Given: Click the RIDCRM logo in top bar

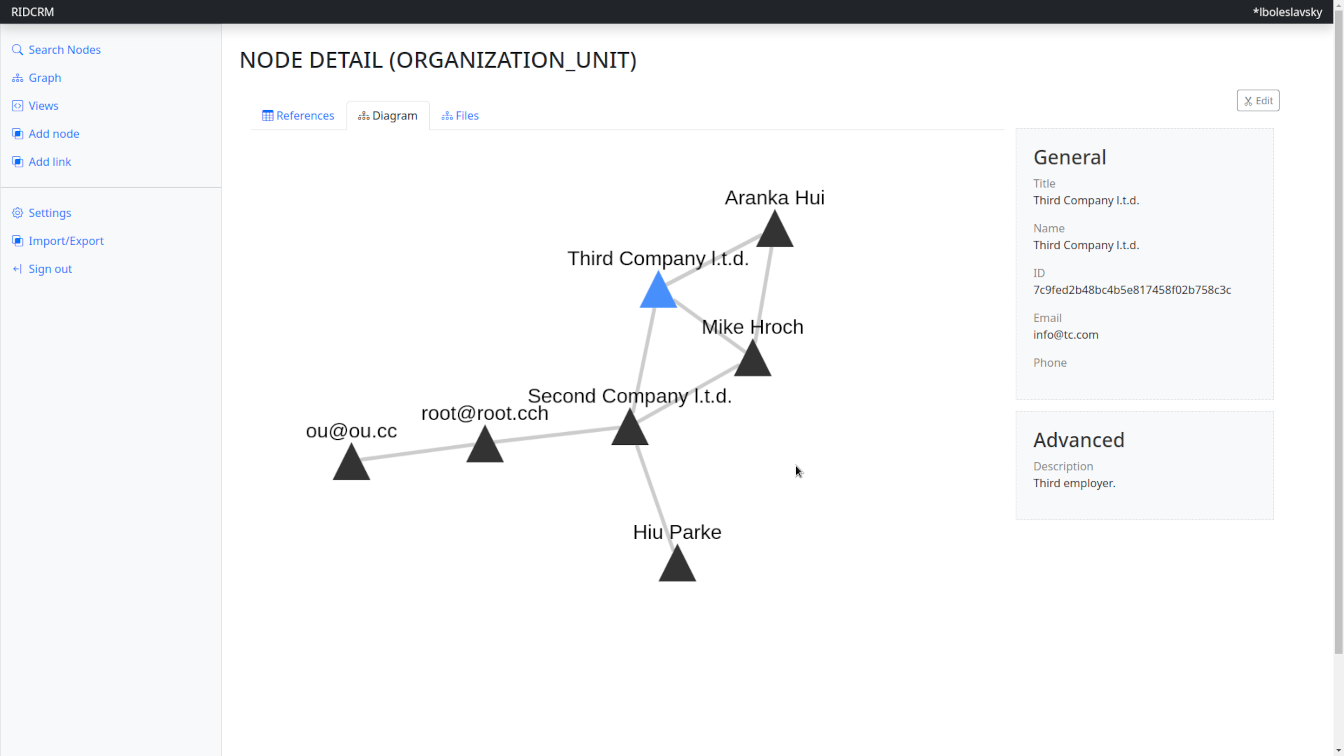Looking at the screenshot, I should pos(31,11).
